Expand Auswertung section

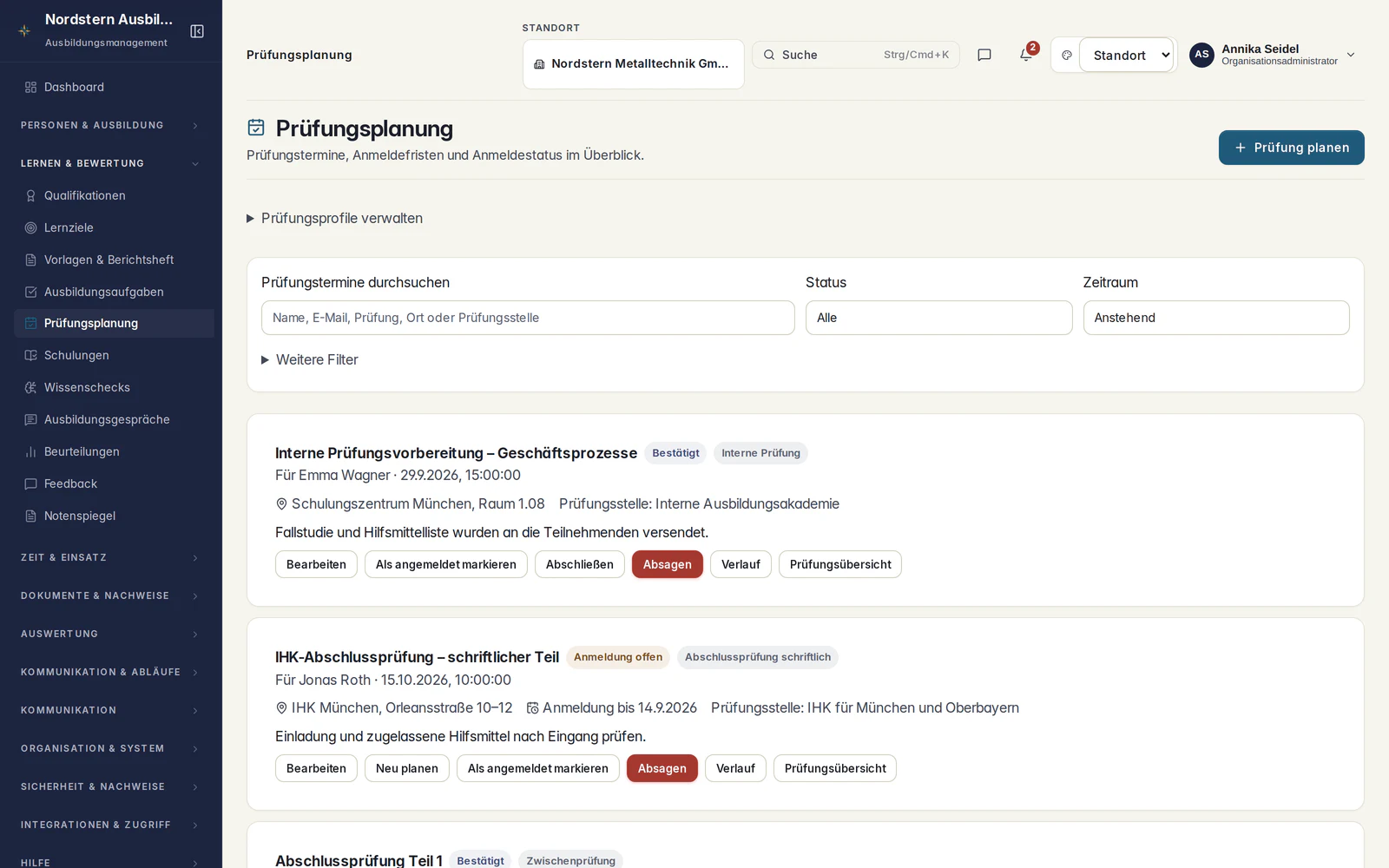111,634
